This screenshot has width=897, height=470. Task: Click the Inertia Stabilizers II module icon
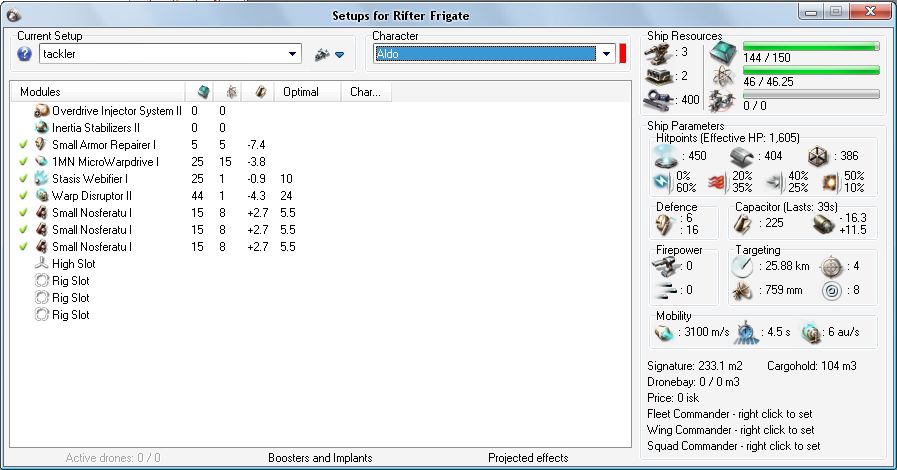tap(41, 128)
